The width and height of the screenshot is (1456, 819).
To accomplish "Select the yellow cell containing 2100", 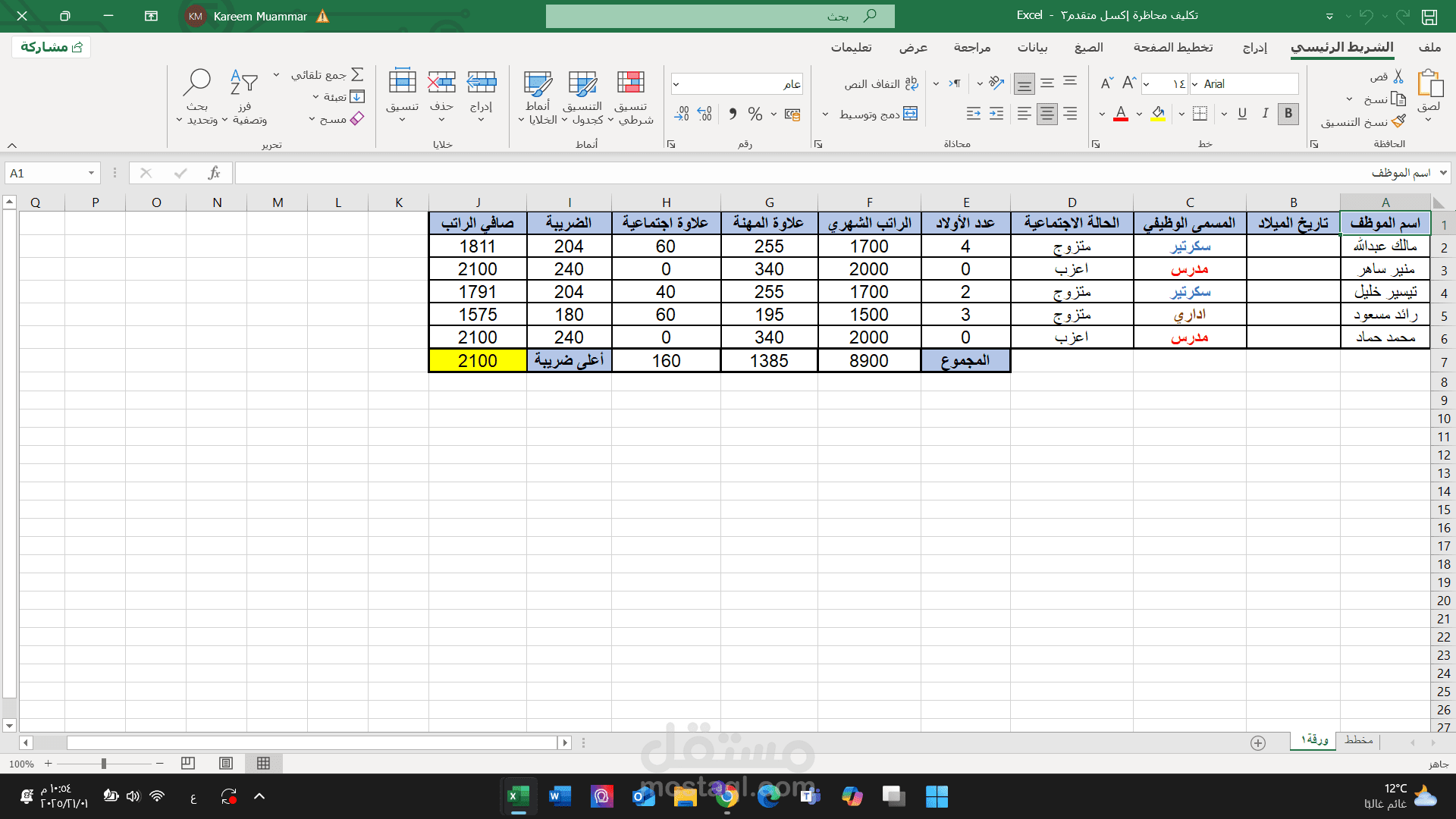I will pyautogui.click(x=478, y=361).
